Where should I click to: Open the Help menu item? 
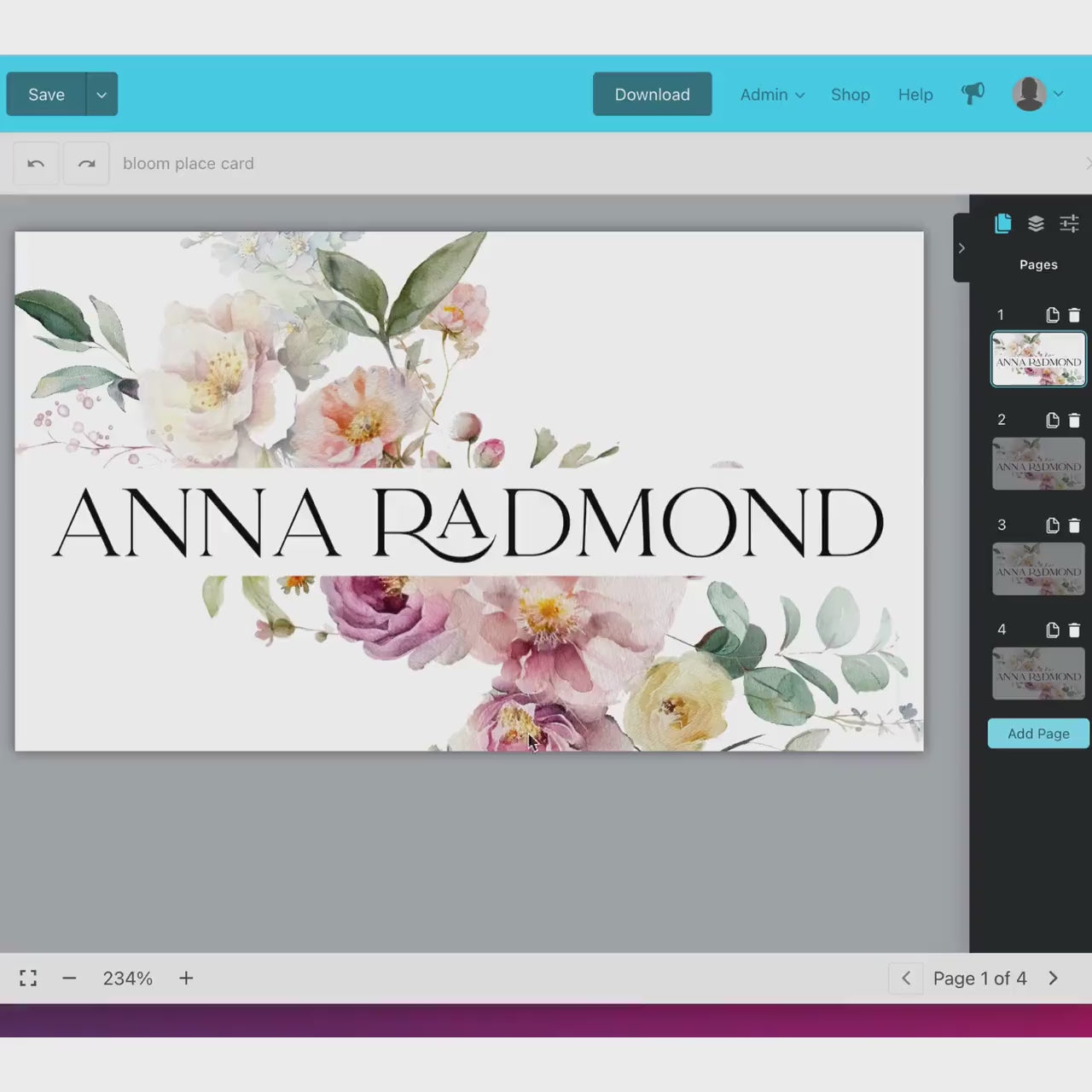915,95
